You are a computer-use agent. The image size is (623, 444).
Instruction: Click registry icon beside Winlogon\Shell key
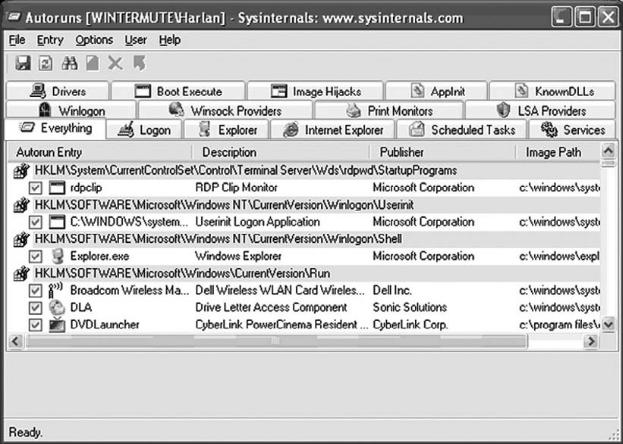pos(21,239)
